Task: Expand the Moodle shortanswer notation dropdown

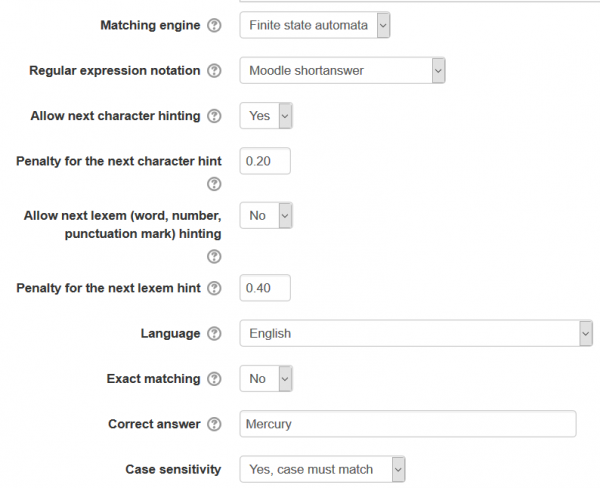Action: point(342,71)
